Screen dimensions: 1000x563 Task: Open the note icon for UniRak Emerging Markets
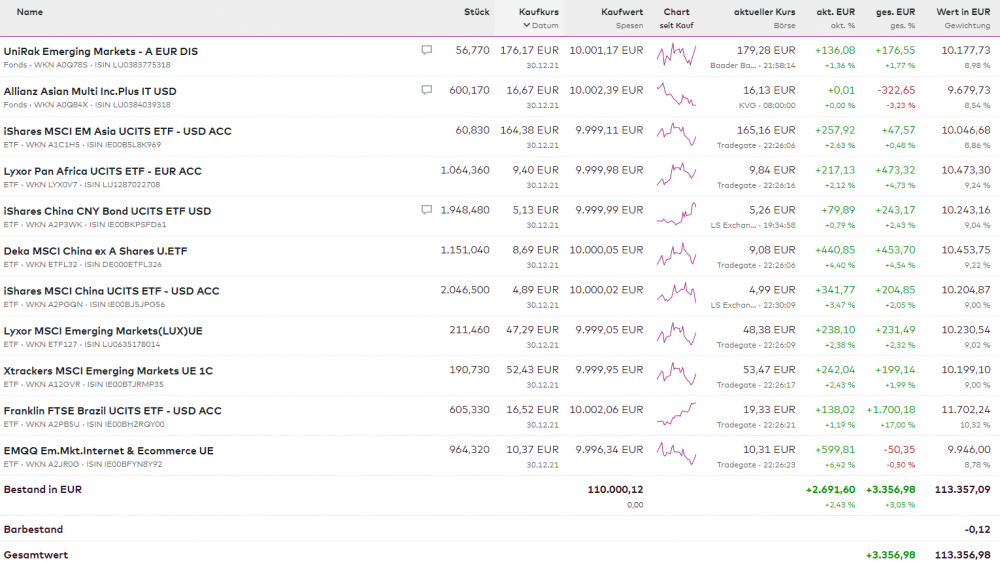[427, 50]
